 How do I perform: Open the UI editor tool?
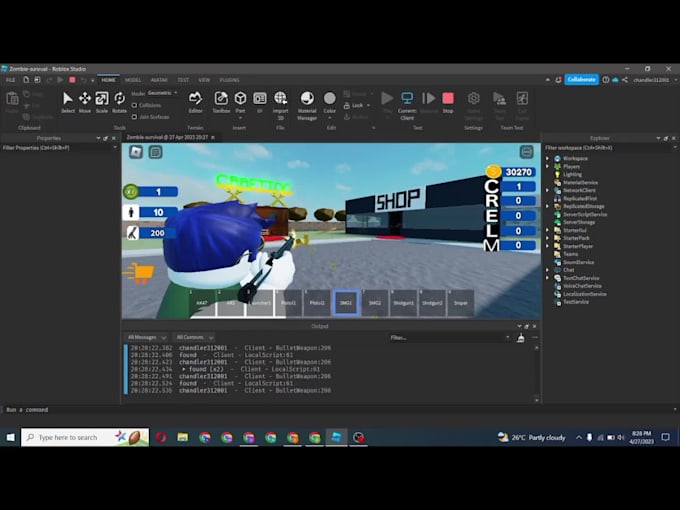[x=259, y=102]
